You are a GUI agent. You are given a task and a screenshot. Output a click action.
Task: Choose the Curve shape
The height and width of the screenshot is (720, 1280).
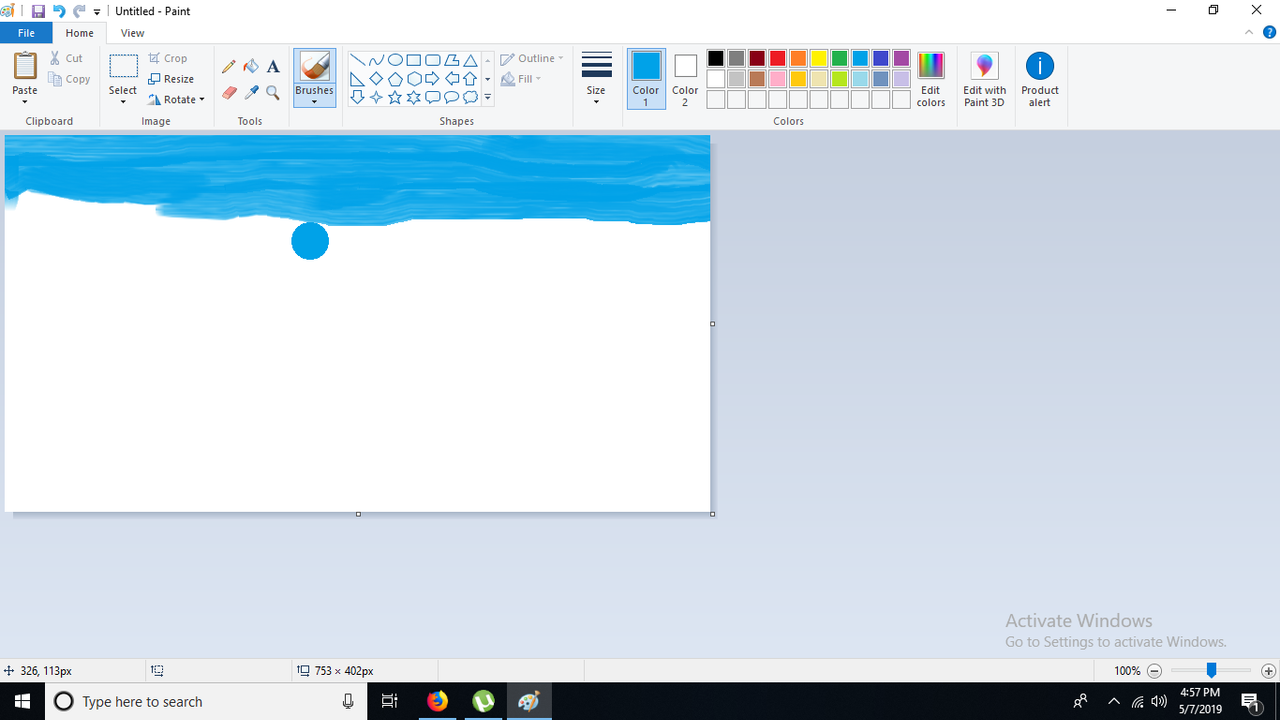pos(376,60)
